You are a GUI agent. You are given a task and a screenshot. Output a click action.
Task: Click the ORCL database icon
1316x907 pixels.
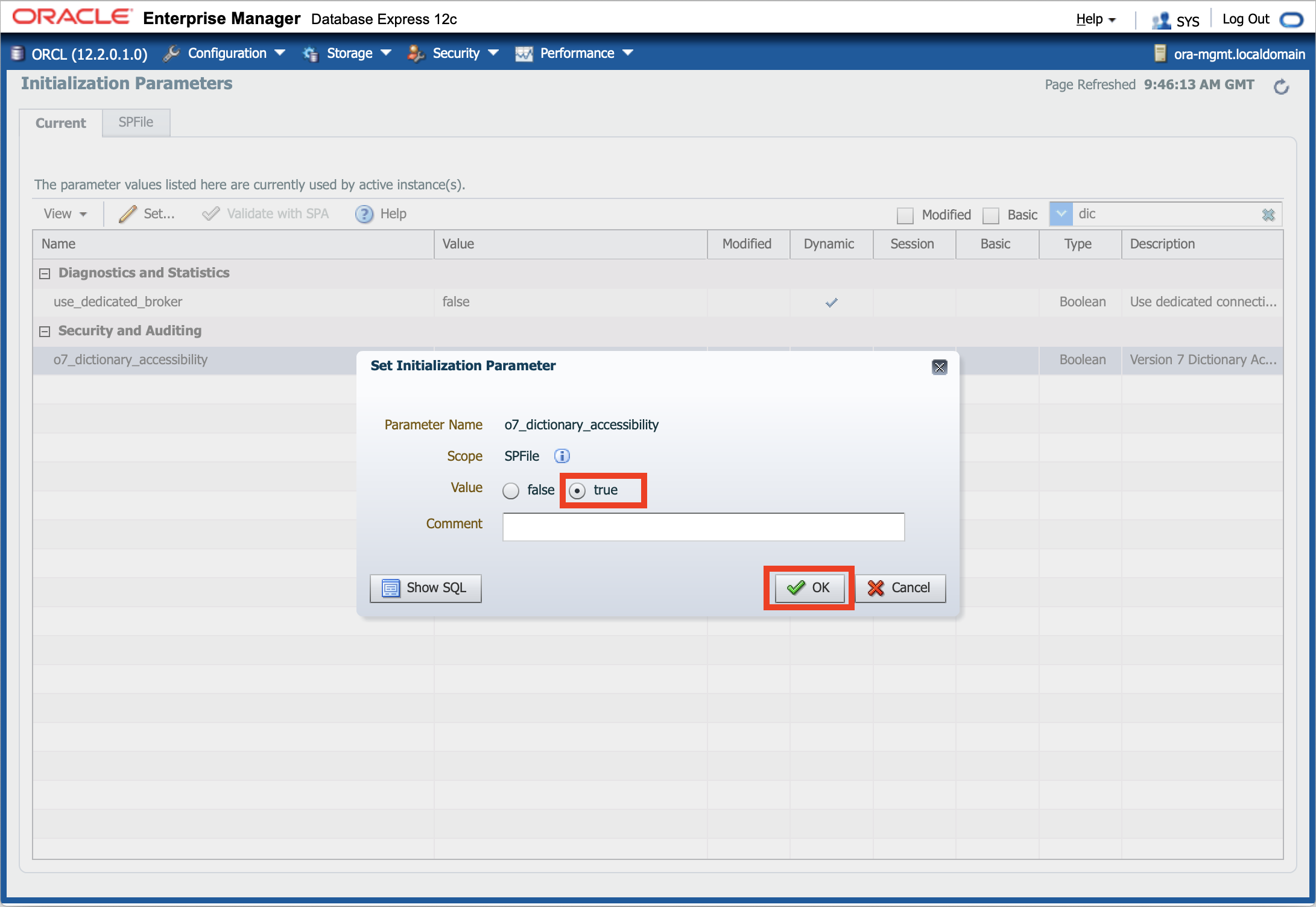point(18,54)
